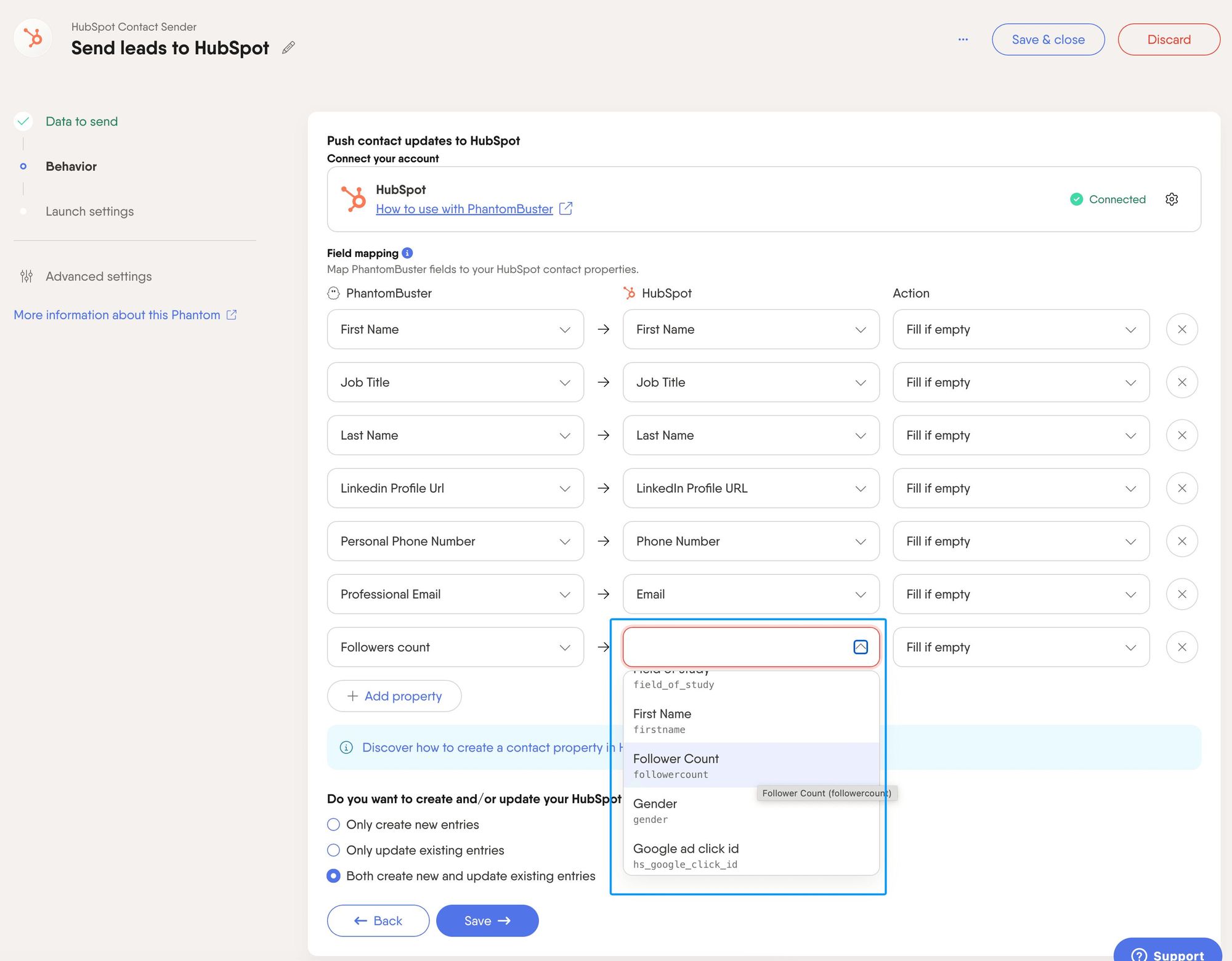Go to the Data to send step
The width and height of the screenshot is (1232, 961).
click(81, 121)
